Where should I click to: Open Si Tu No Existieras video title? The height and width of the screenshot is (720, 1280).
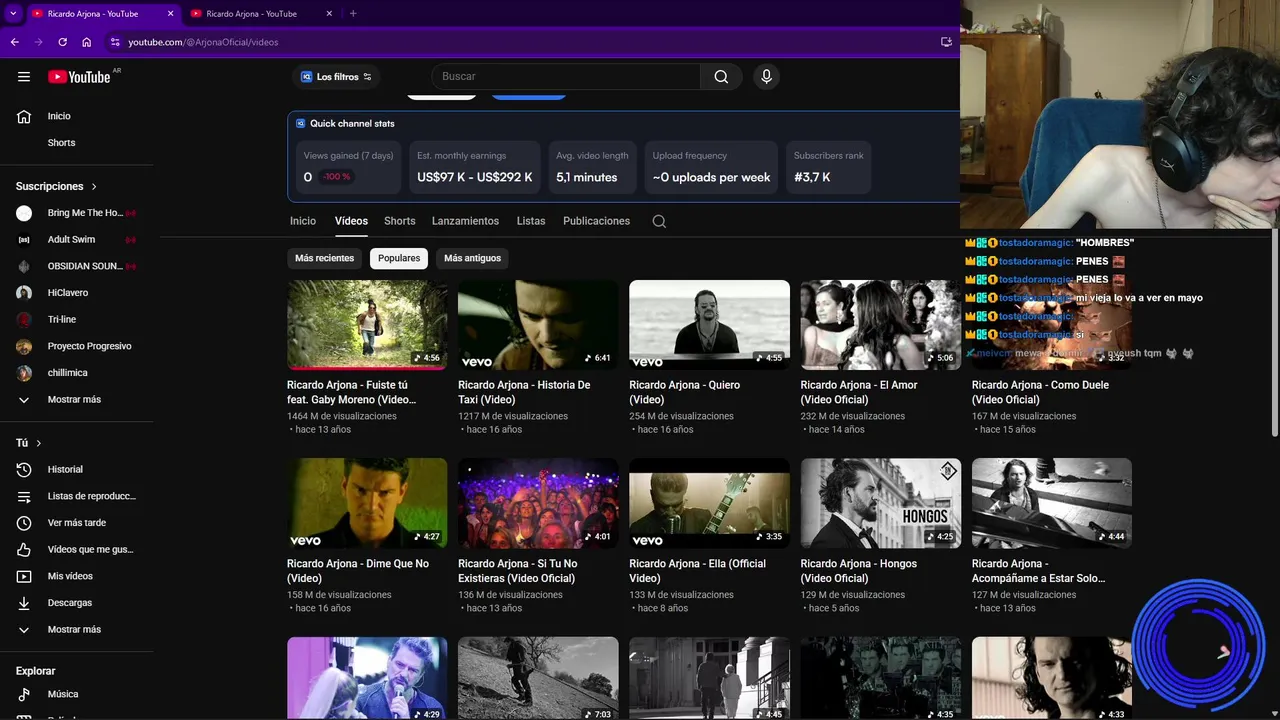[517, 571]
